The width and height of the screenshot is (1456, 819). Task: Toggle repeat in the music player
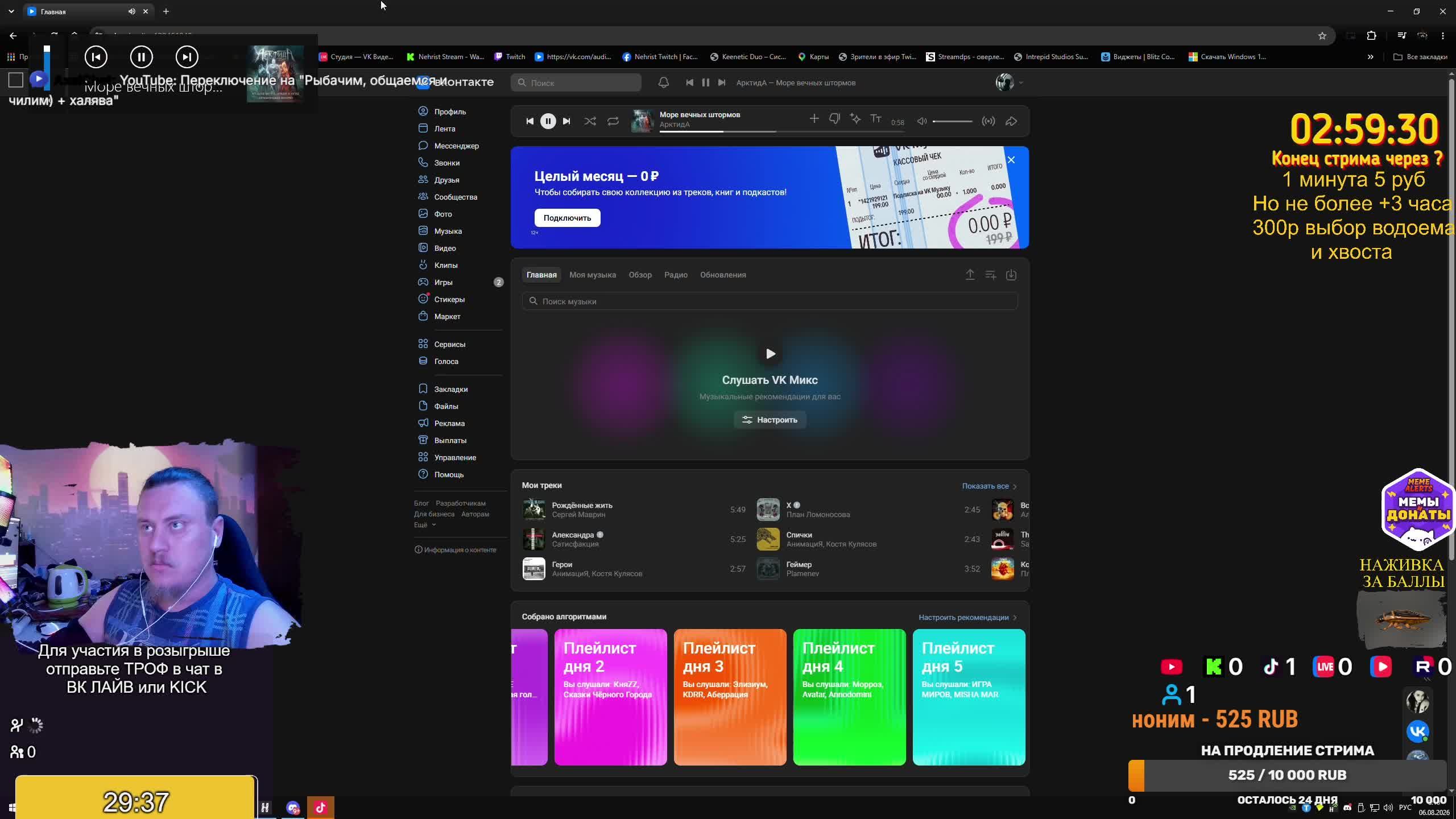coord(613,121)
